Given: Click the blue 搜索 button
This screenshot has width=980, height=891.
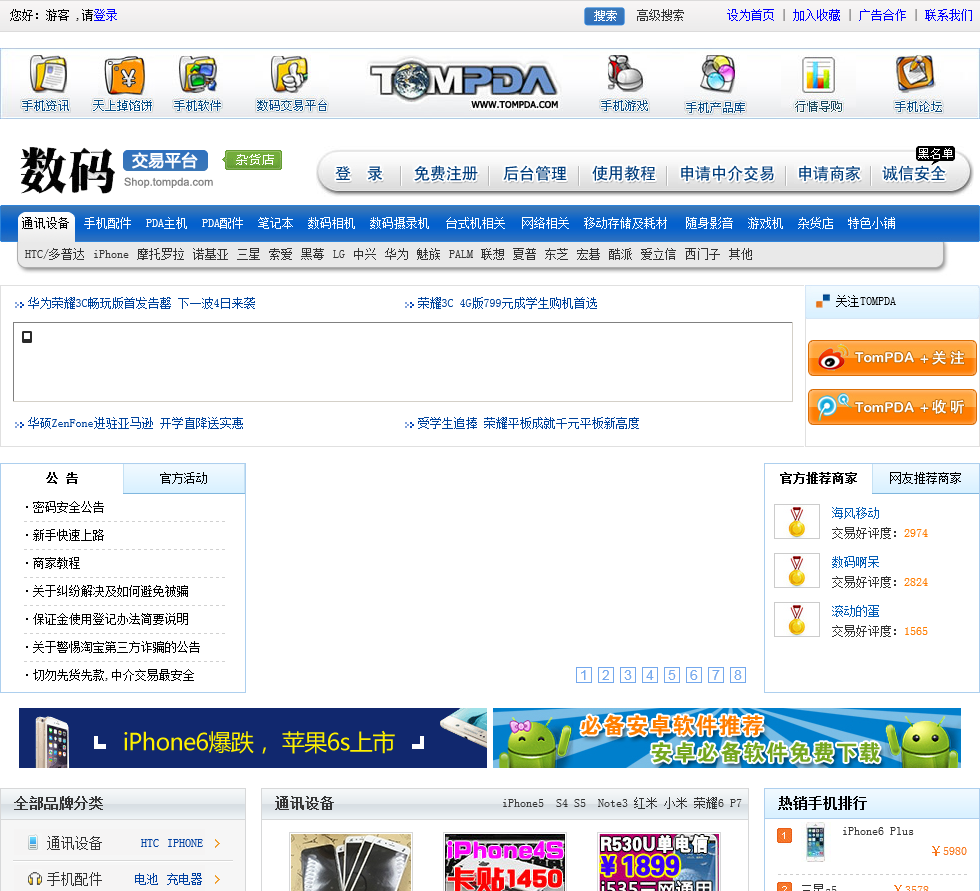Looking at the screenshot, I should tap(604, 16).
